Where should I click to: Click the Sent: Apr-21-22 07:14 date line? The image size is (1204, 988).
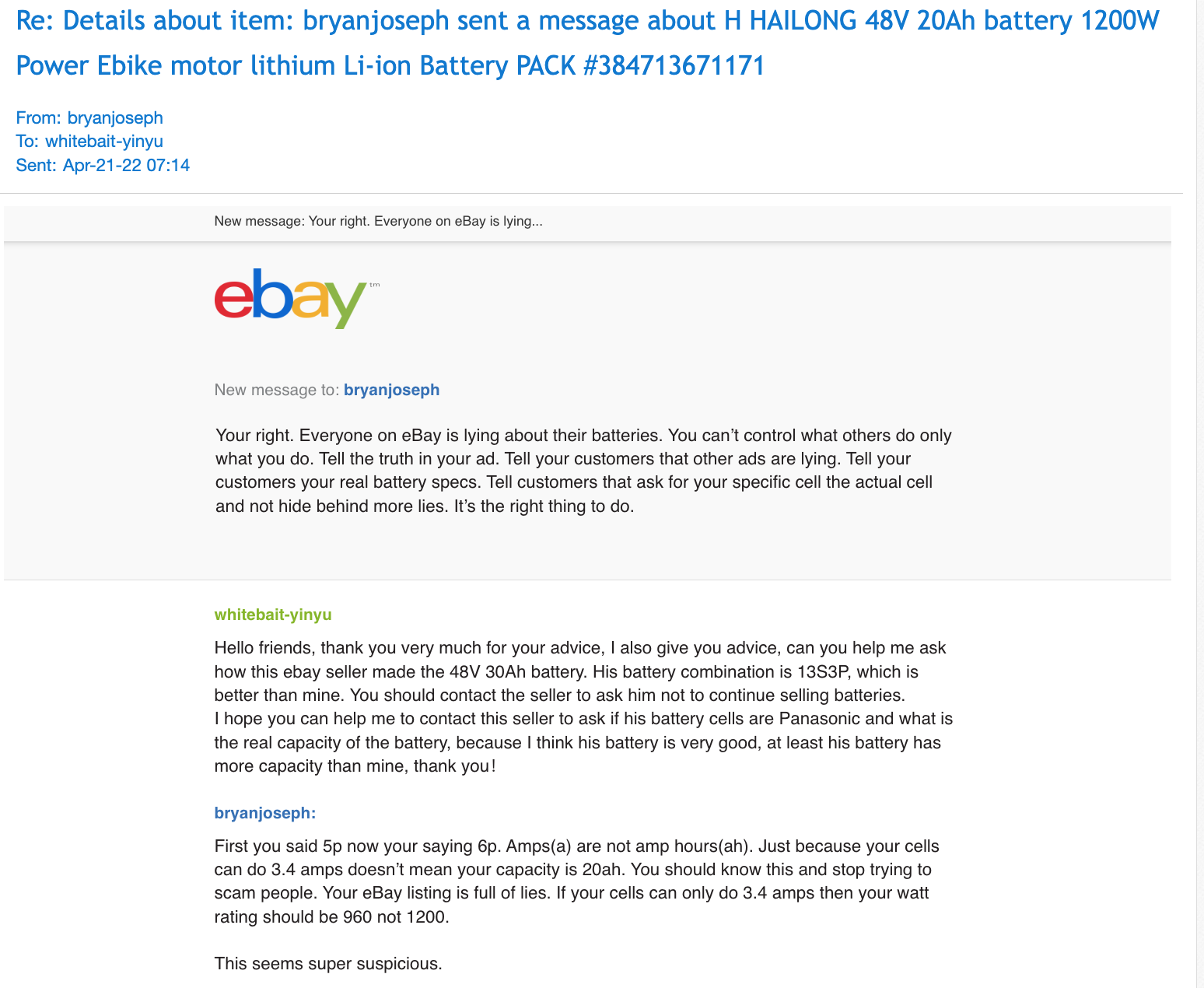coord(103,165)
